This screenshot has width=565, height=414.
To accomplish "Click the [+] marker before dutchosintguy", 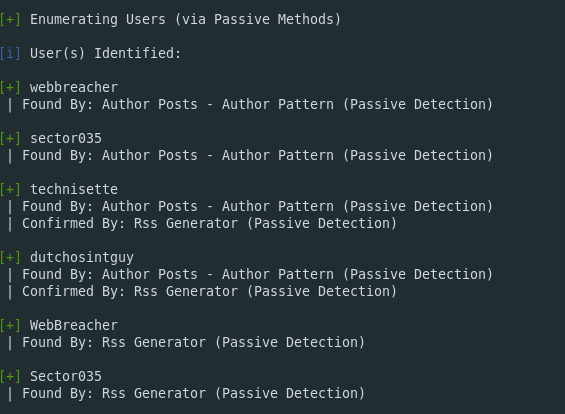I will point(10,258).
